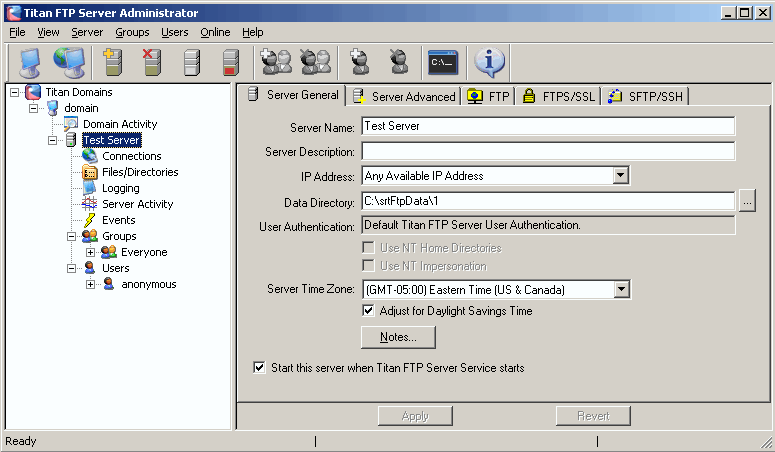Screen dimensions: 775x452
Task: Open the Server Time Zone dropdown
Action: pos(621,289)
